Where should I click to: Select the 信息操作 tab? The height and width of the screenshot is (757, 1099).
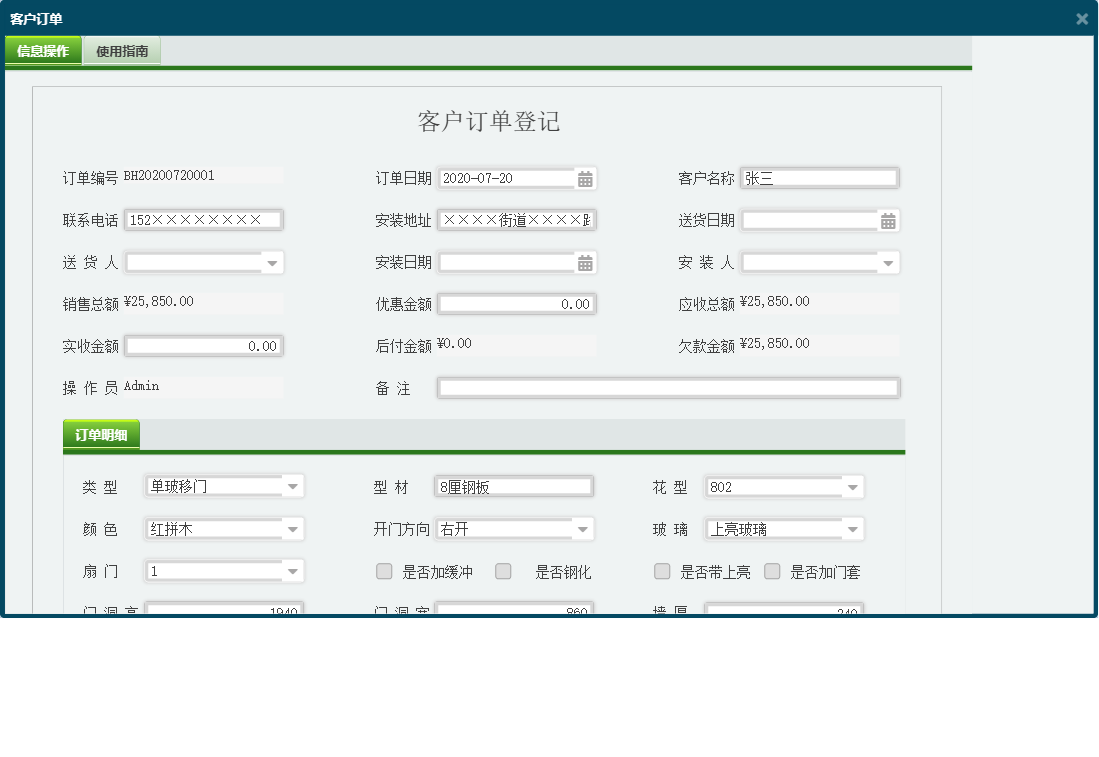(43, 48)
